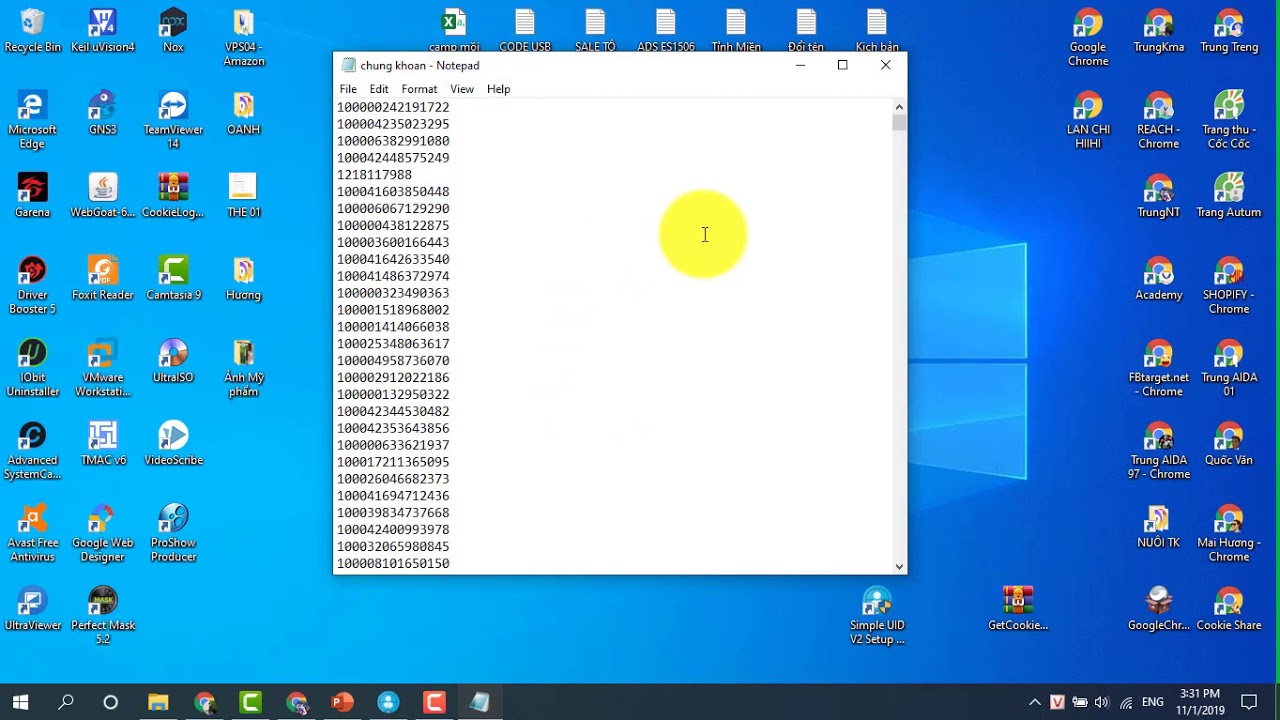Viewport: 1280px width, 720px height.
Task: Select the LAN CHI HIIHI Chrome shortcut
Action: [x=1088, y=120]
